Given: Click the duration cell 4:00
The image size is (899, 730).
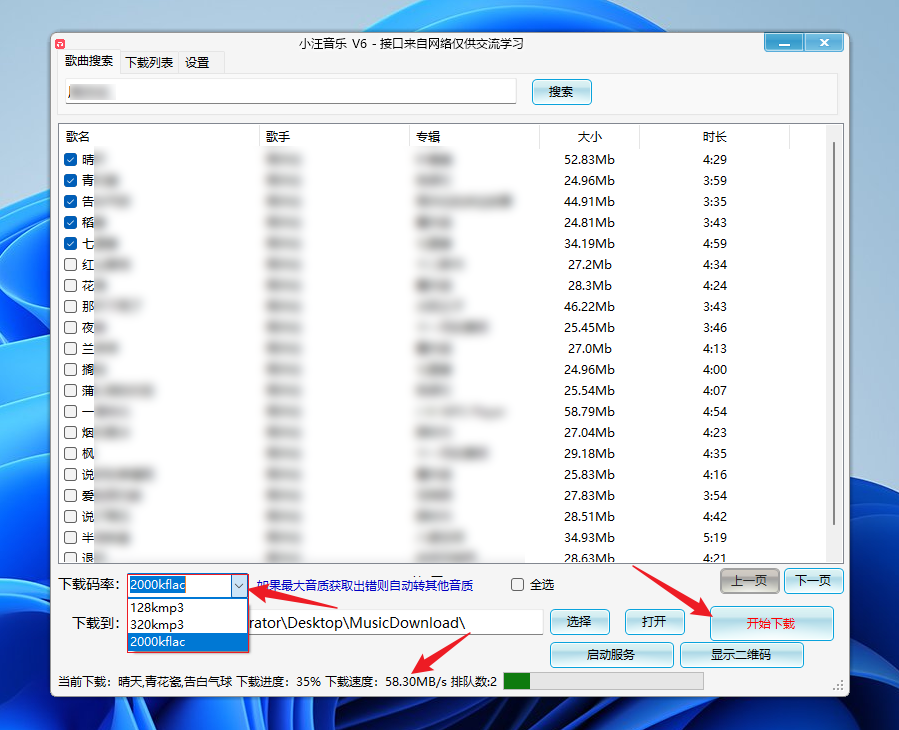Looking at the screenshot, I should 715,370.
